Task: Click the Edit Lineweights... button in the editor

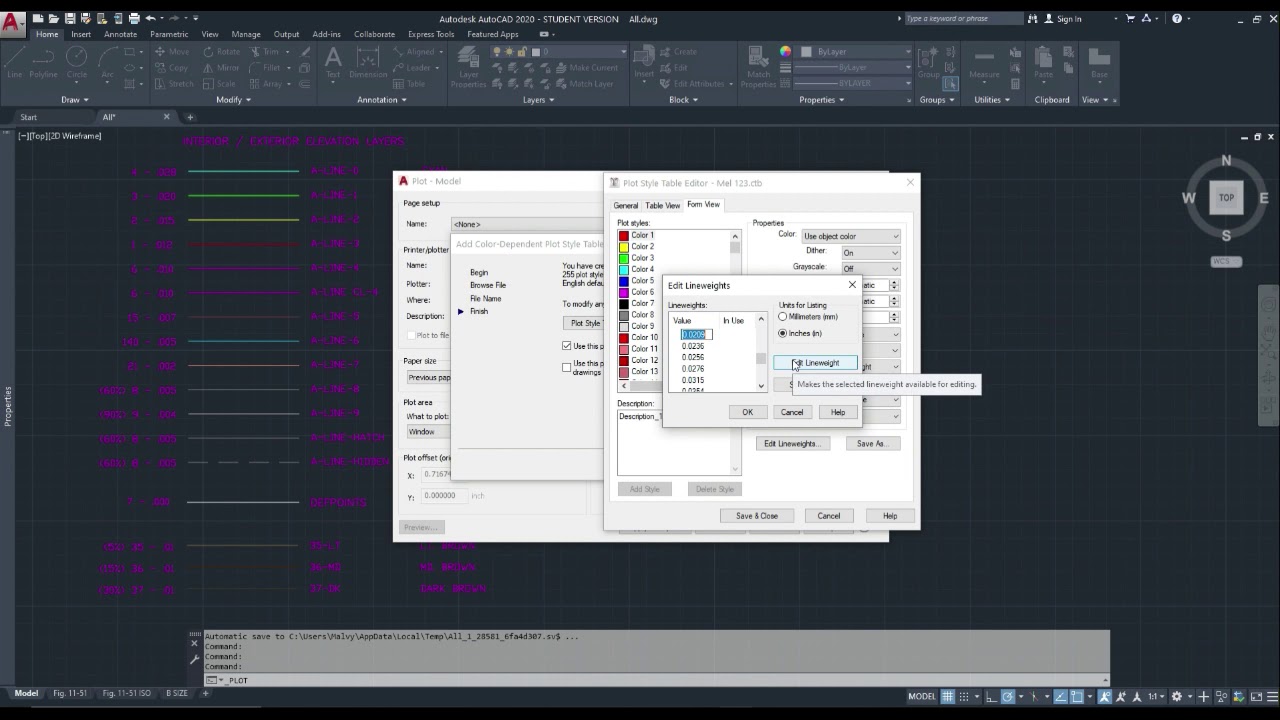Action: pyautogui.click(x=791, y=443)
